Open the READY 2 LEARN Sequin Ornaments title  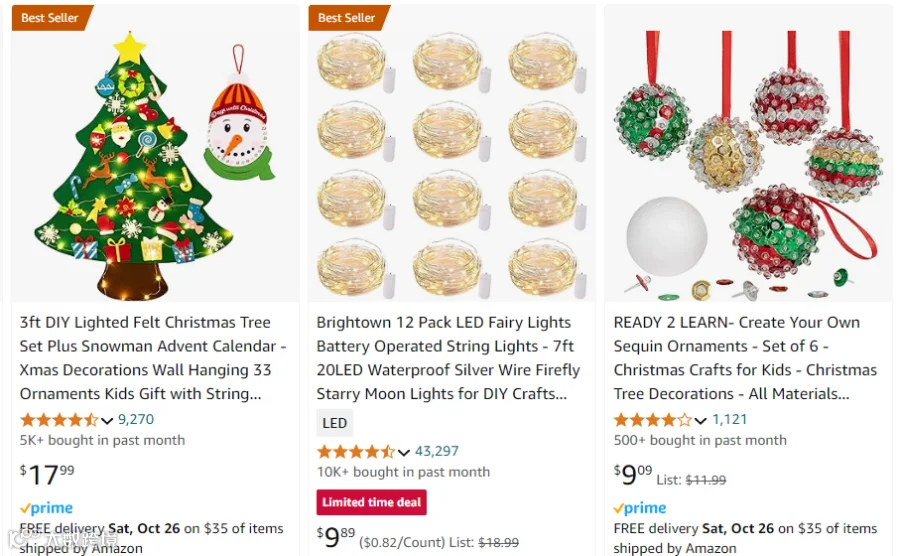pos(745,358)
